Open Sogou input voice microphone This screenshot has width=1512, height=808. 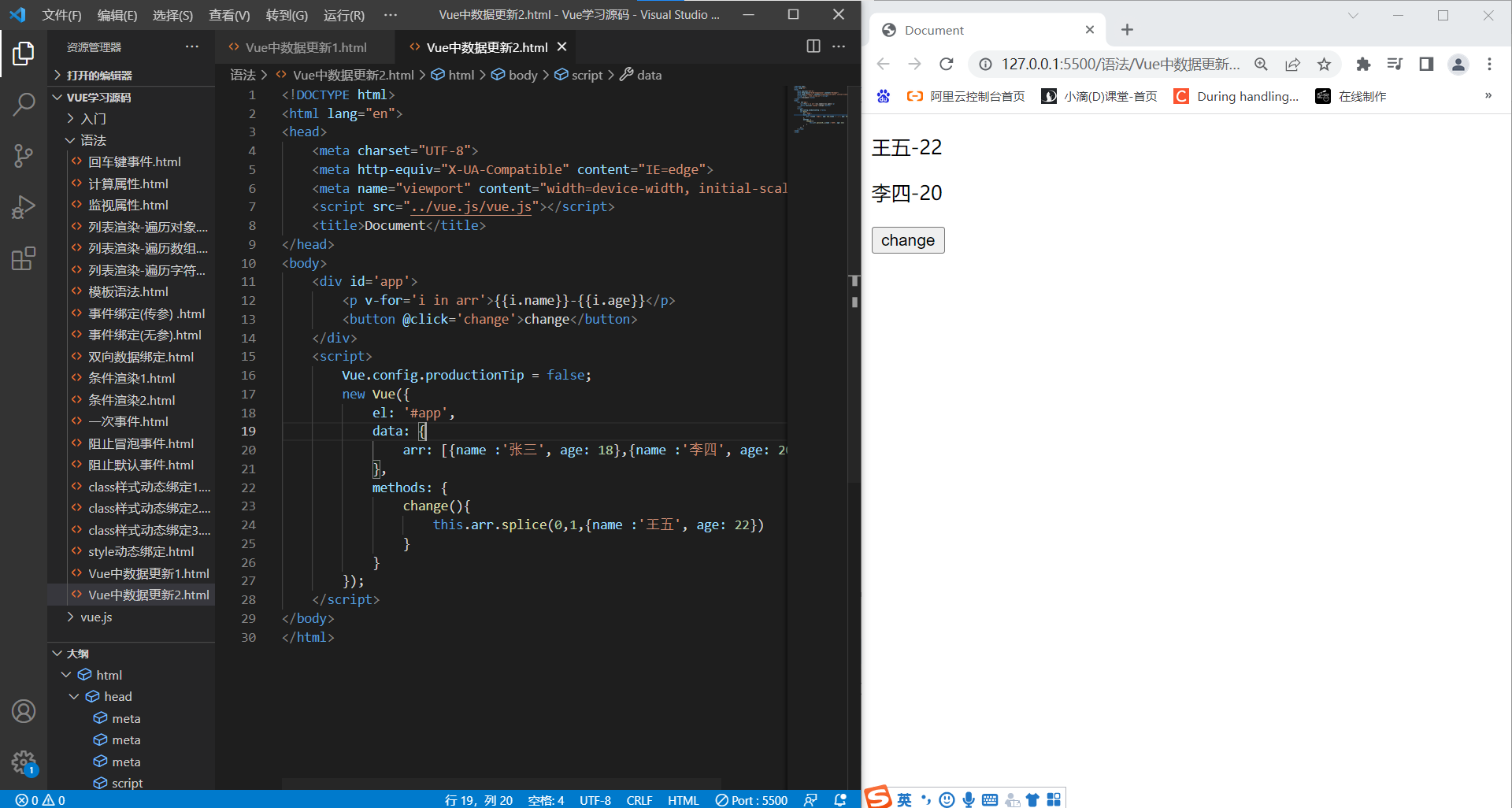[x=969, y=799]
